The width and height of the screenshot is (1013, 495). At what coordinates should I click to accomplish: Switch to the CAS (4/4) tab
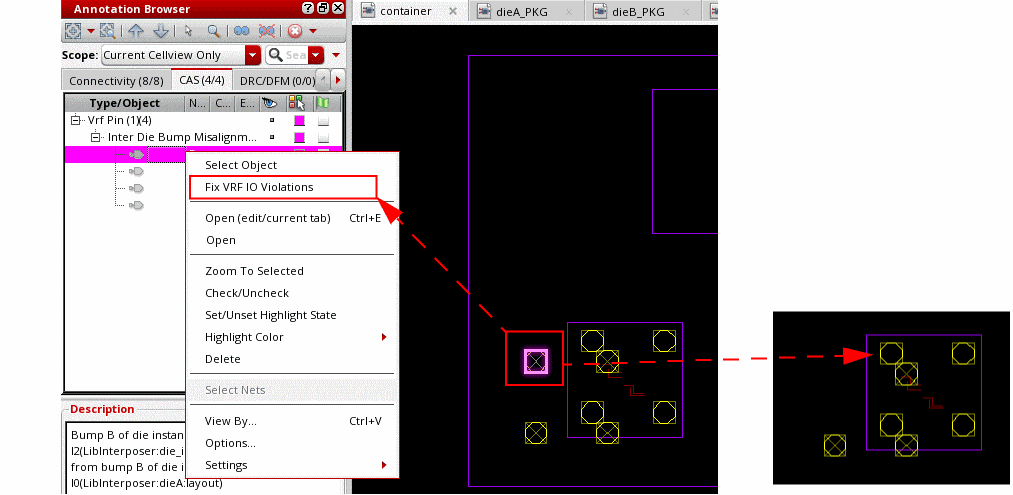point(202,80)
